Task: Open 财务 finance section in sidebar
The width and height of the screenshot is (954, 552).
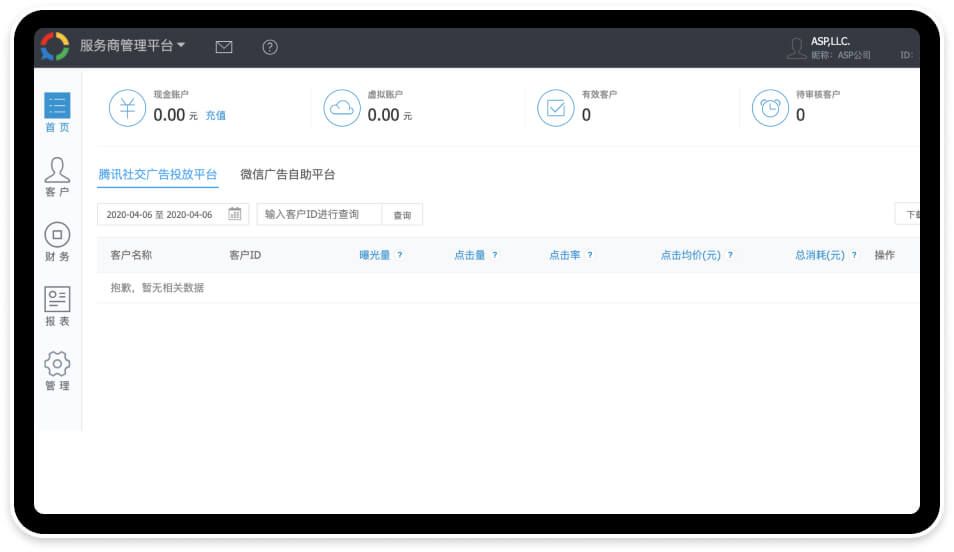Action: click(x=57, y=242)
